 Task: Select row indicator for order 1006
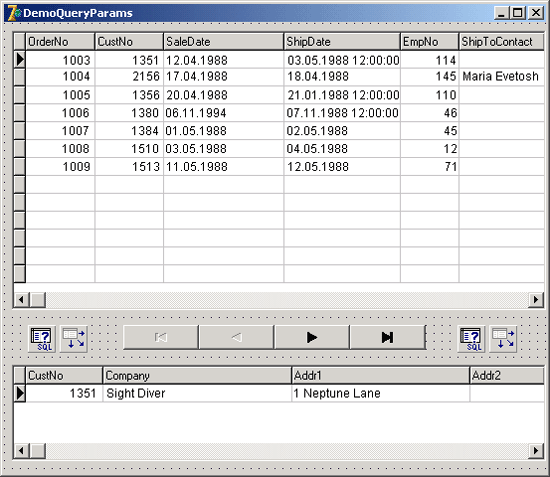pos(20,113)
